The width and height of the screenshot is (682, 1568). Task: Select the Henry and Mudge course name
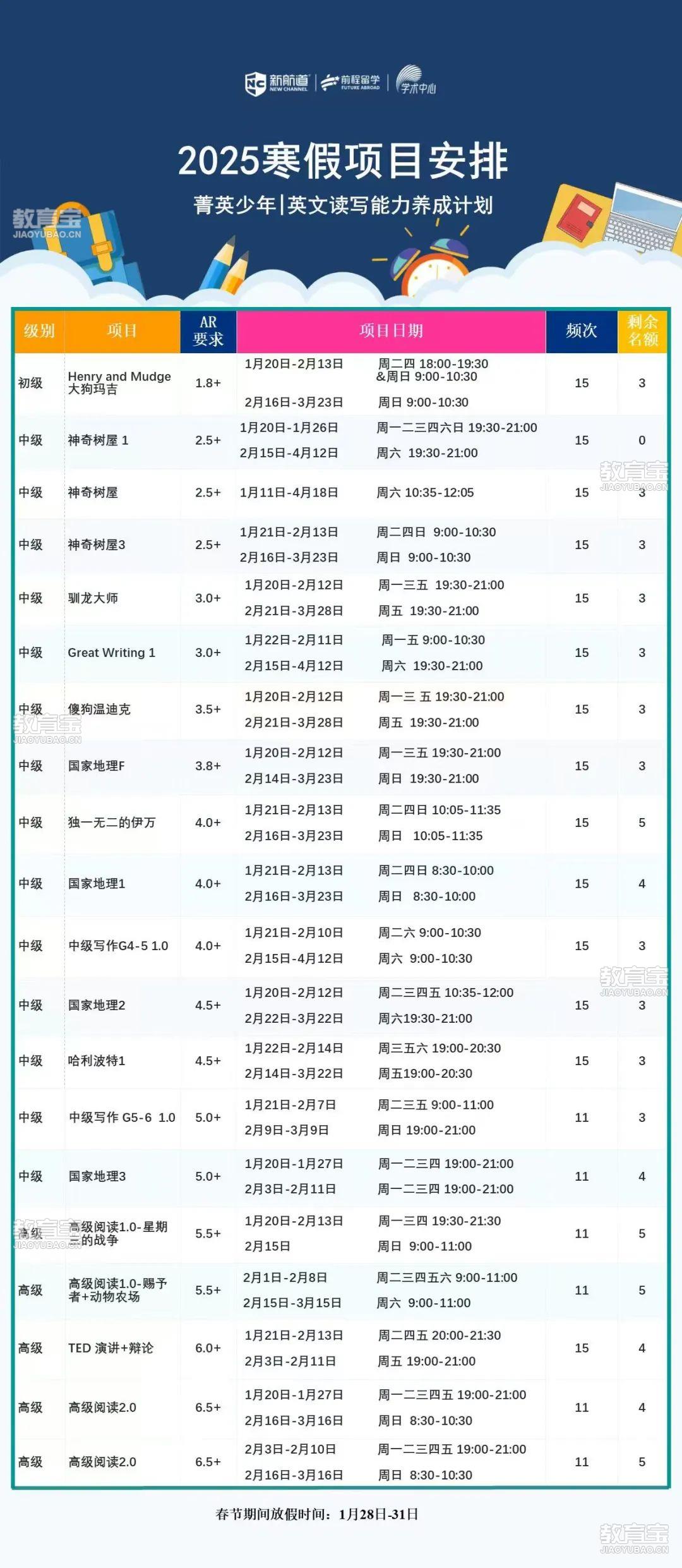pos(119,382)
